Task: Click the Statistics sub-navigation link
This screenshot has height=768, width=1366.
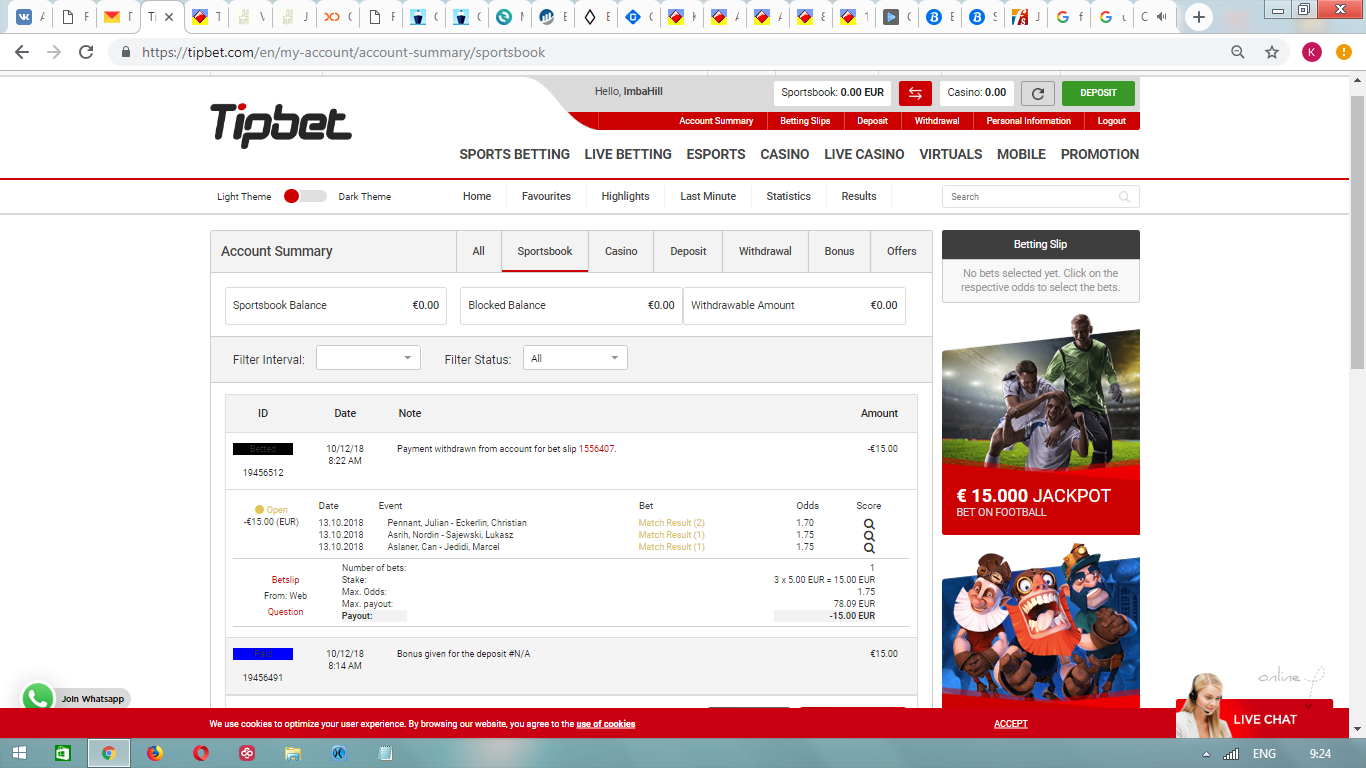Action: [788, 196]
